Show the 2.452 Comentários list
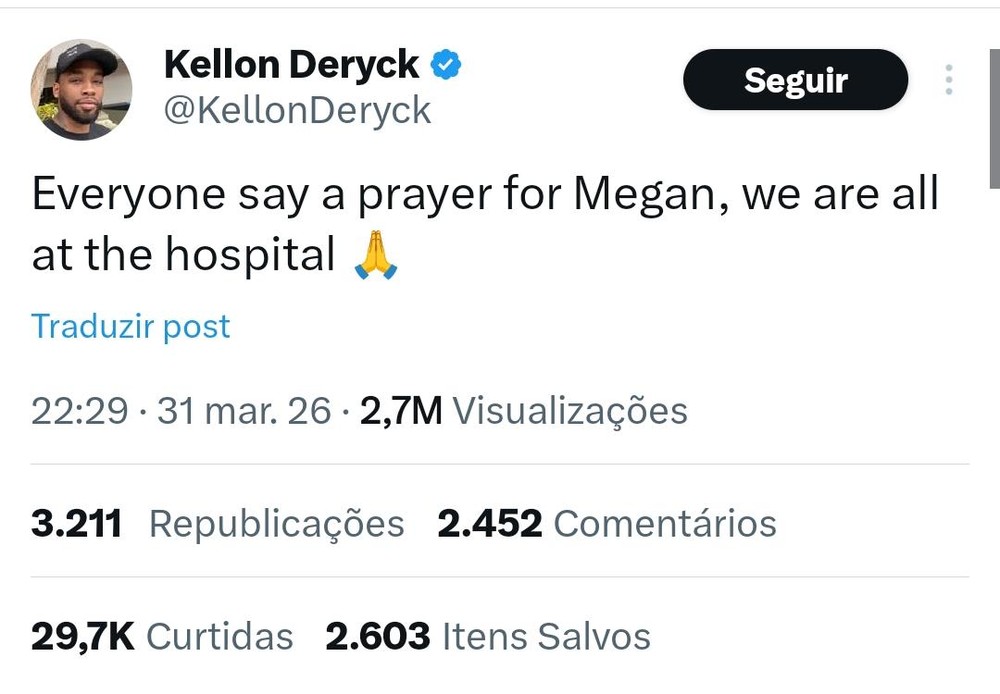The image size is (1000, 694). tap(606, 523)
